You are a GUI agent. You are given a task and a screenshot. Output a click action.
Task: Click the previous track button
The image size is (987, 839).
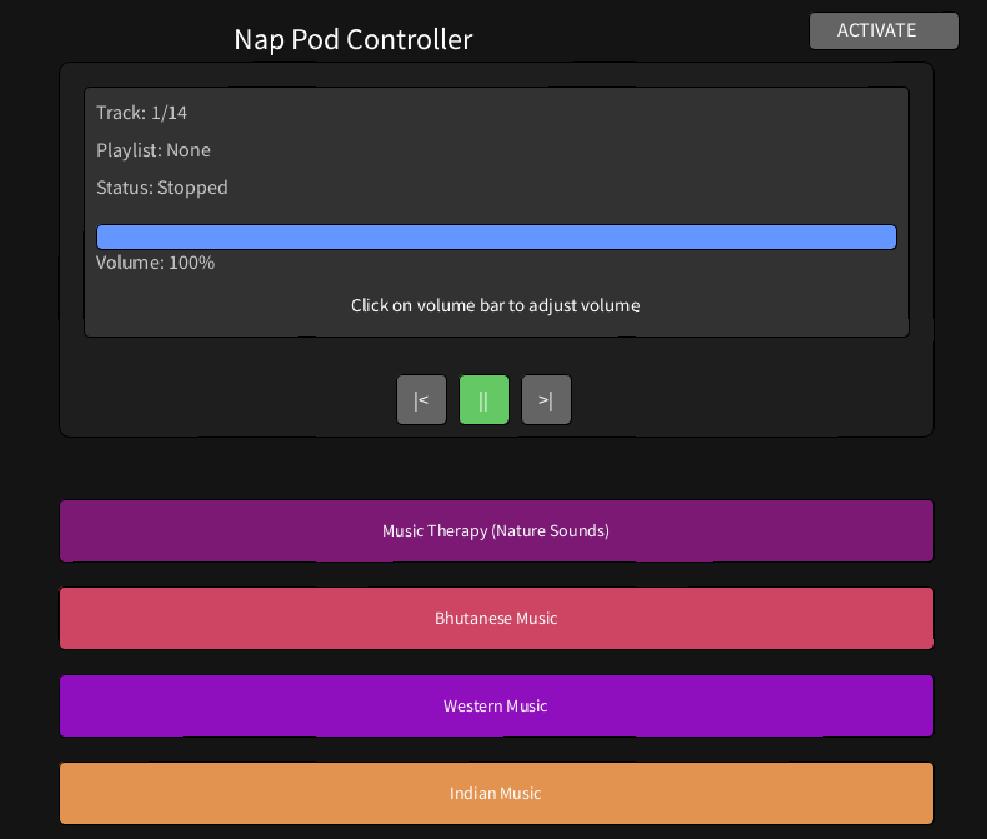[421, 400]
